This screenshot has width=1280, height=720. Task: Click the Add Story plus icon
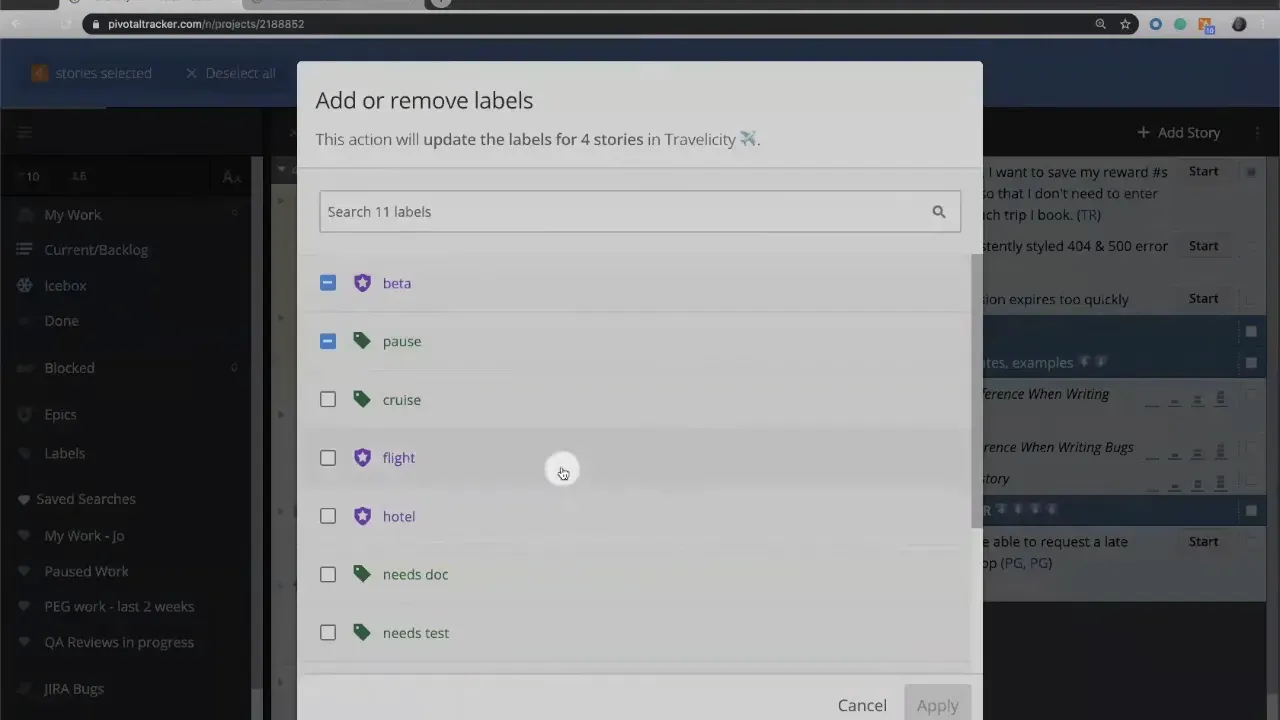(x=1143, y=132)
